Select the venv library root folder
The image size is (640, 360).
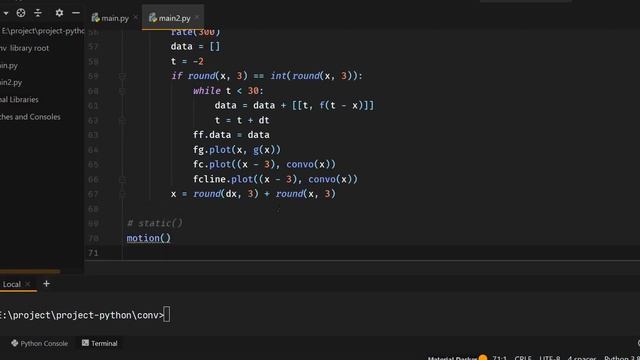pos(24,48)
